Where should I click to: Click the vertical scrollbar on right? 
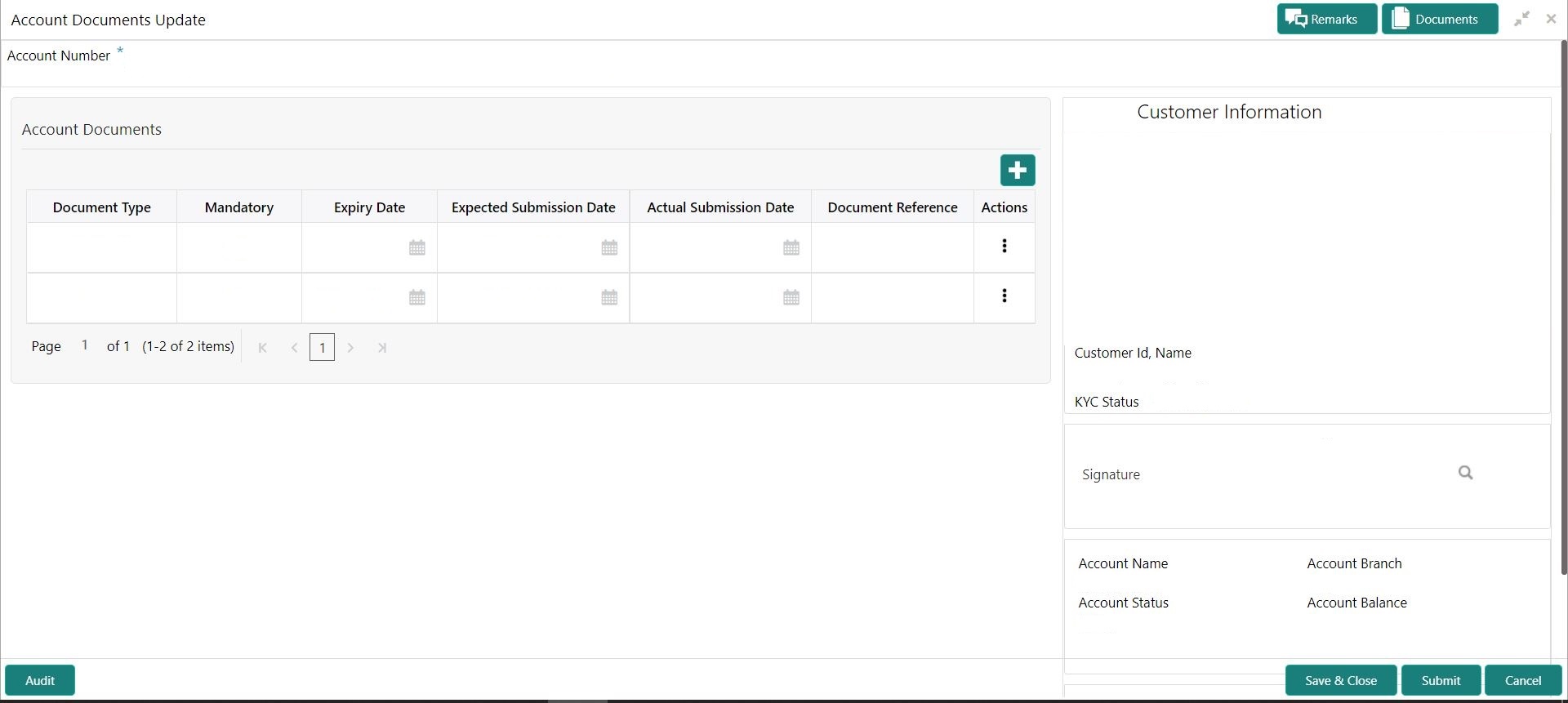(x=1564, y=306)
